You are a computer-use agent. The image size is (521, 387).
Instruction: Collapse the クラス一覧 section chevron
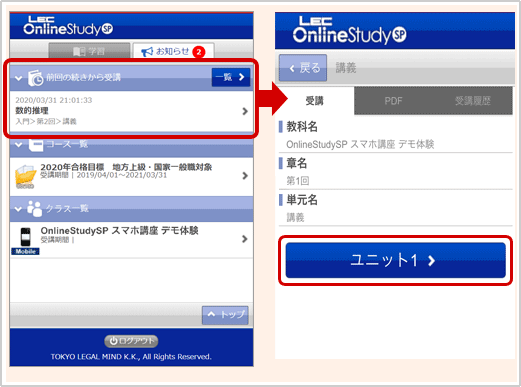[x=19, y=209]
